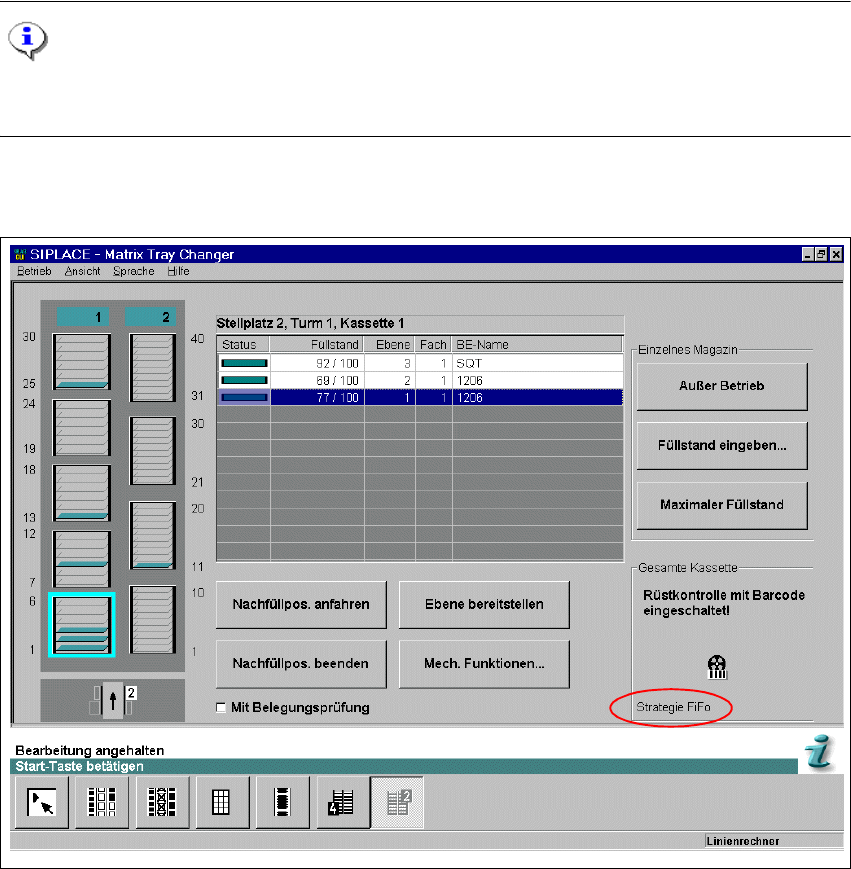Open the Sprache menu
This screenshot has width=851, height=869.
(134, 271)
